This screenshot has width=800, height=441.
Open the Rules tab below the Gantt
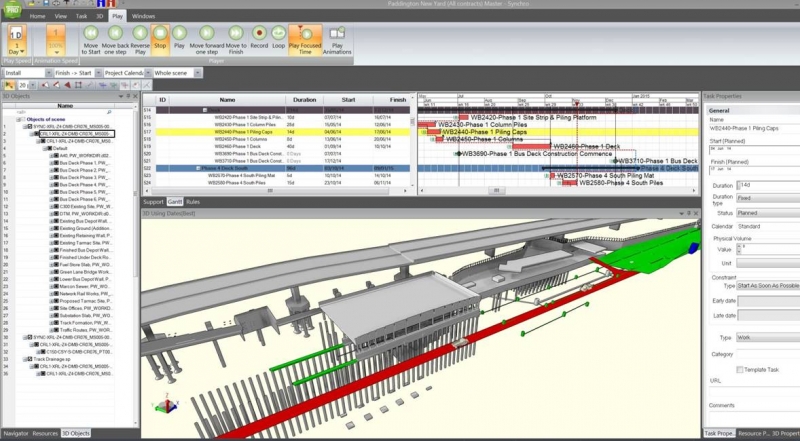point(193,202)
